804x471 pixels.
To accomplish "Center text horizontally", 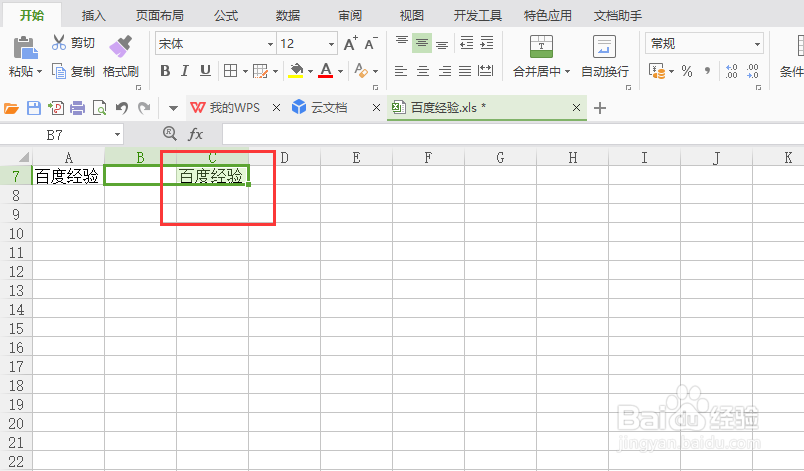I will point(423,71).
